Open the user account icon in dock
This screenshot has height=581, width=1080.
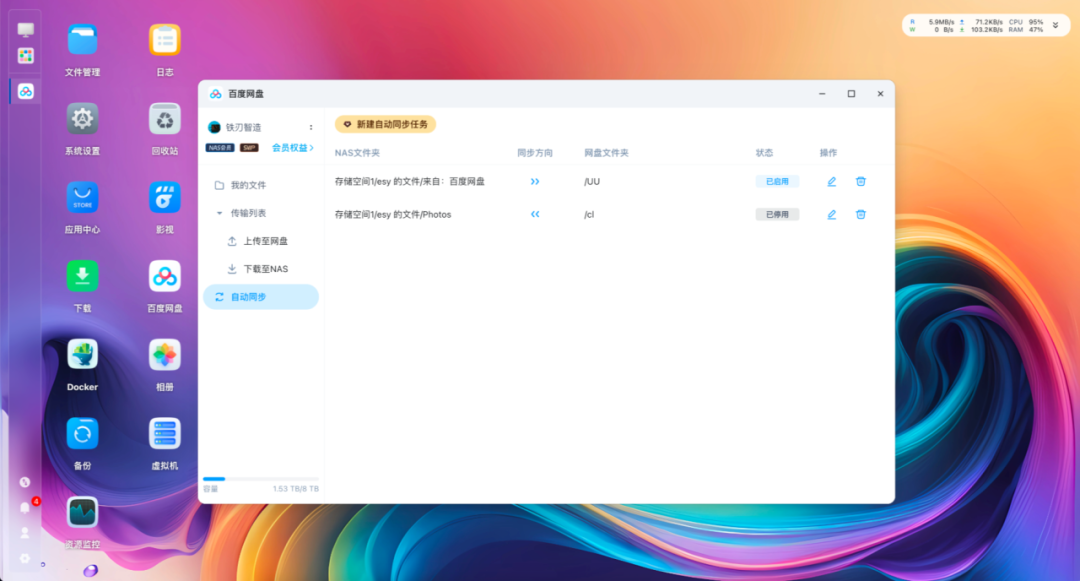[x=25, y=533]
